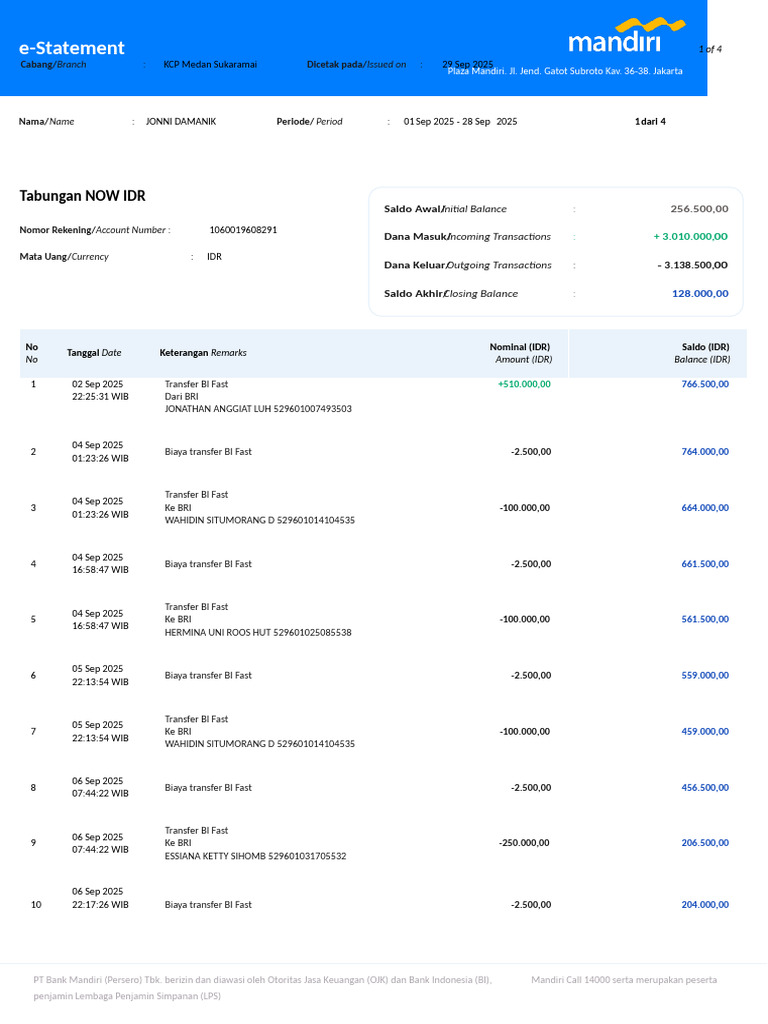The image size is (768, 1024).
Task: Click branch name KCP Medan Sukaramai
Action: tap(210, 65)
